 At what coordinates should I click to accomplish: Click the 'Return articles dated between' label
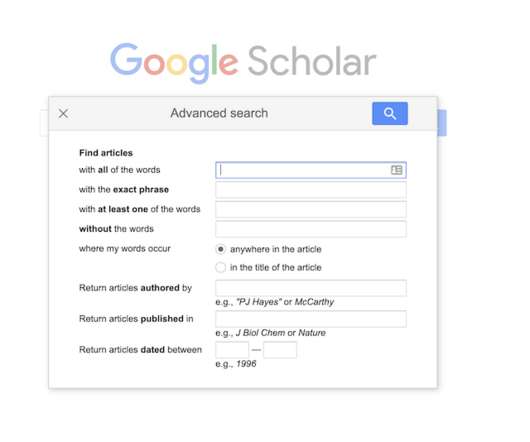click(x=140, y=350)
